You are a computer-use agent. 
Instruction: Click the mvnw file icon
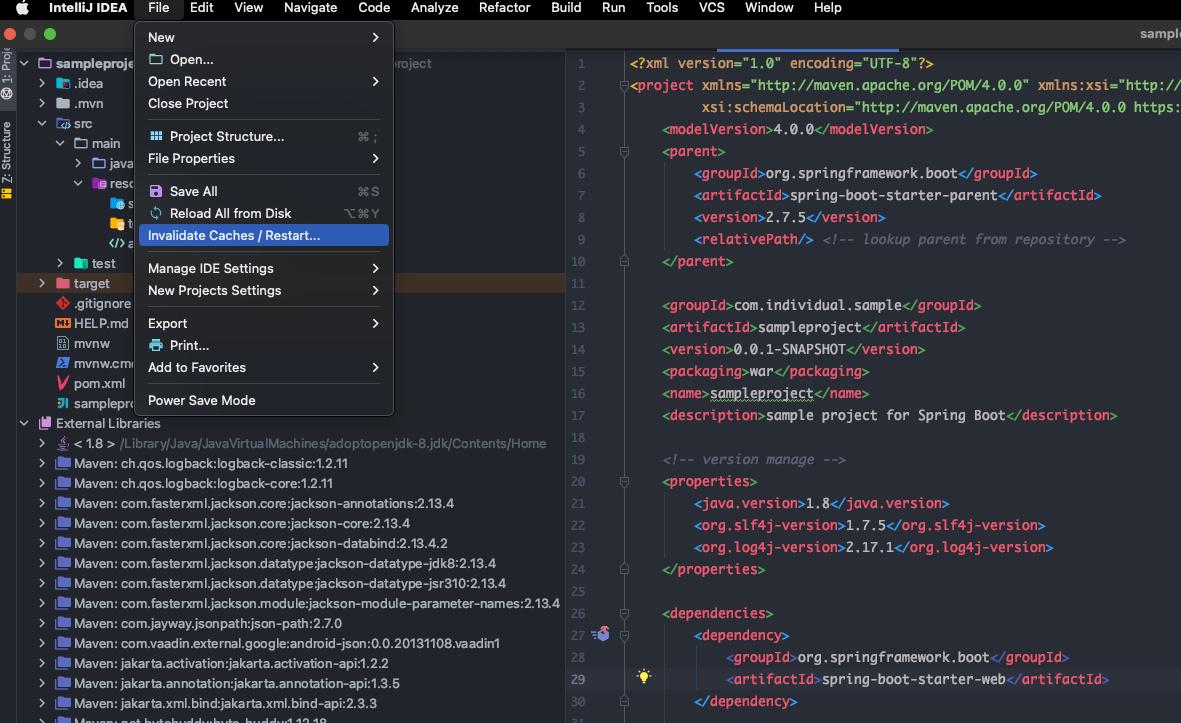click(x=63, y=343)
